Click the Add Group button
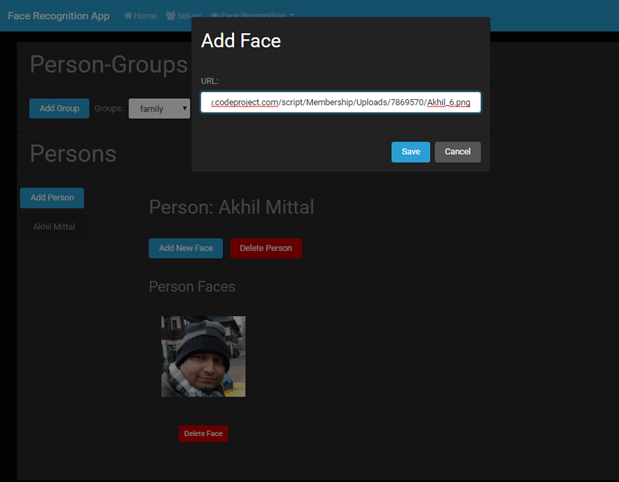 pyautogui.click(x=59, y=108)
